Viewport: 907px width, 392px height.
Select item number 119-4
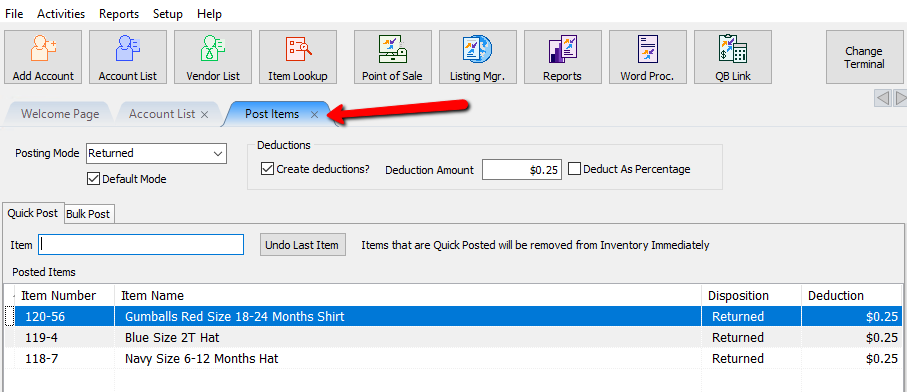[x=41, y=338]
